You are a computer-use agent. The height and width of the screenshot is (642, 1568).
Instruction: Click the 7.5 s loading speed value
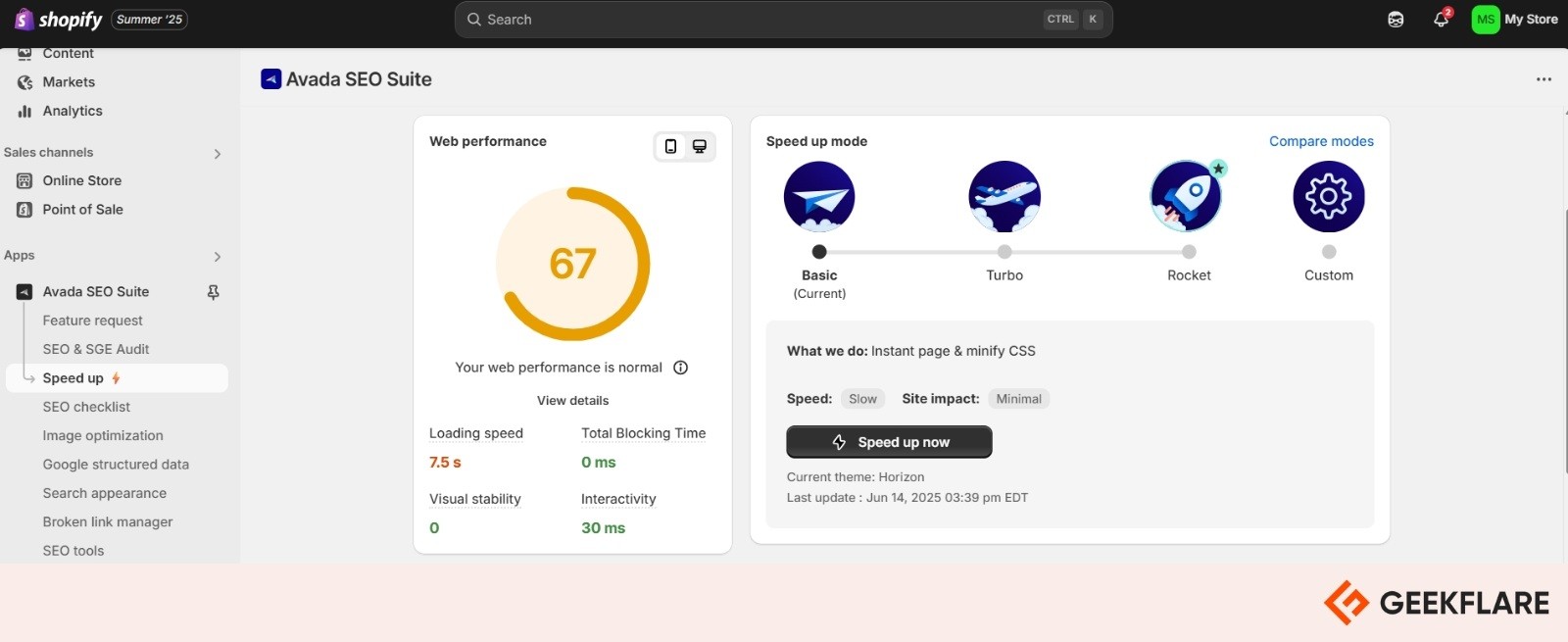point(445,463)
